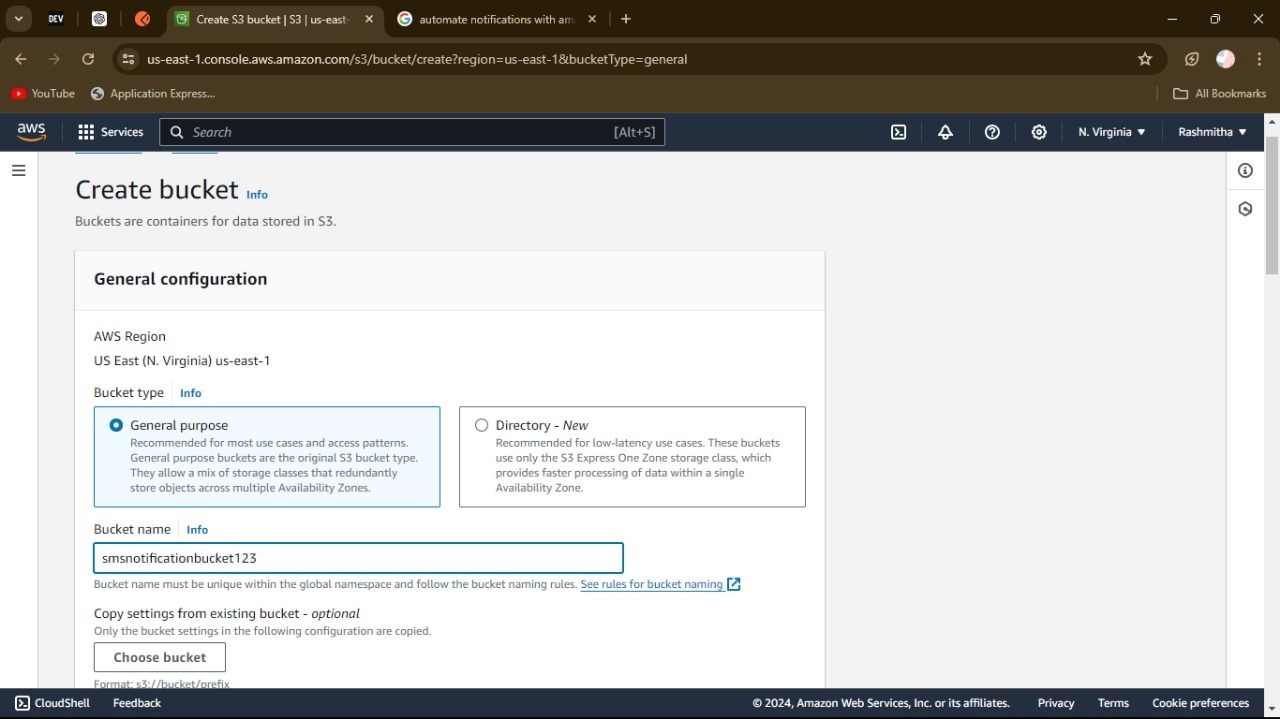Open See rules for bucket naming link
This screenshot has height=719, width=1280.
tap(652, 584)
